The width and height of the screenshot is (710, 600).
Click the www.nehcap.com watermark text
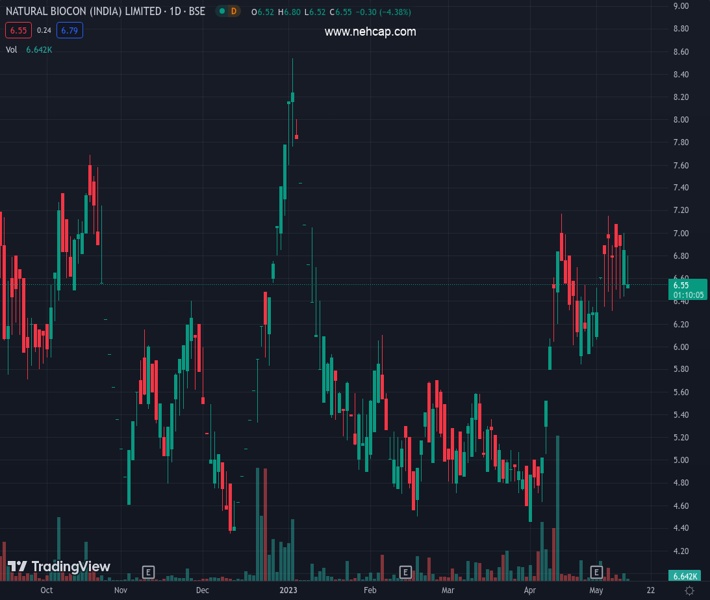tap(370, 32)
